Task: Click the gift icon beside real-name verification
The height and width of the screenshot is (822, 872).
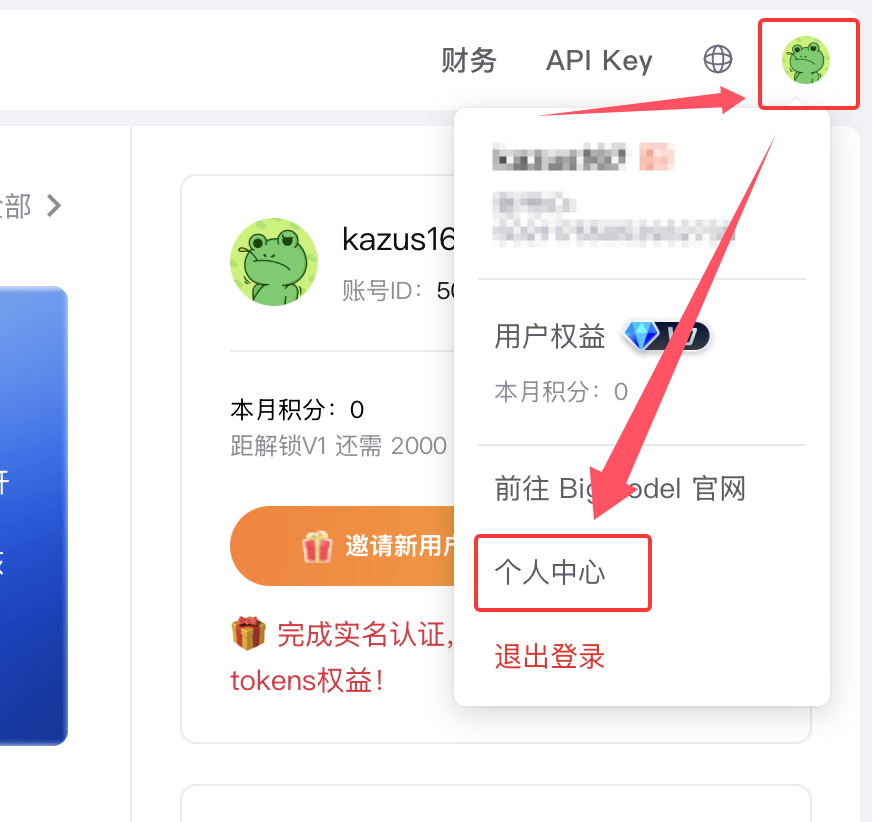Action: click(x=248, y=633)
